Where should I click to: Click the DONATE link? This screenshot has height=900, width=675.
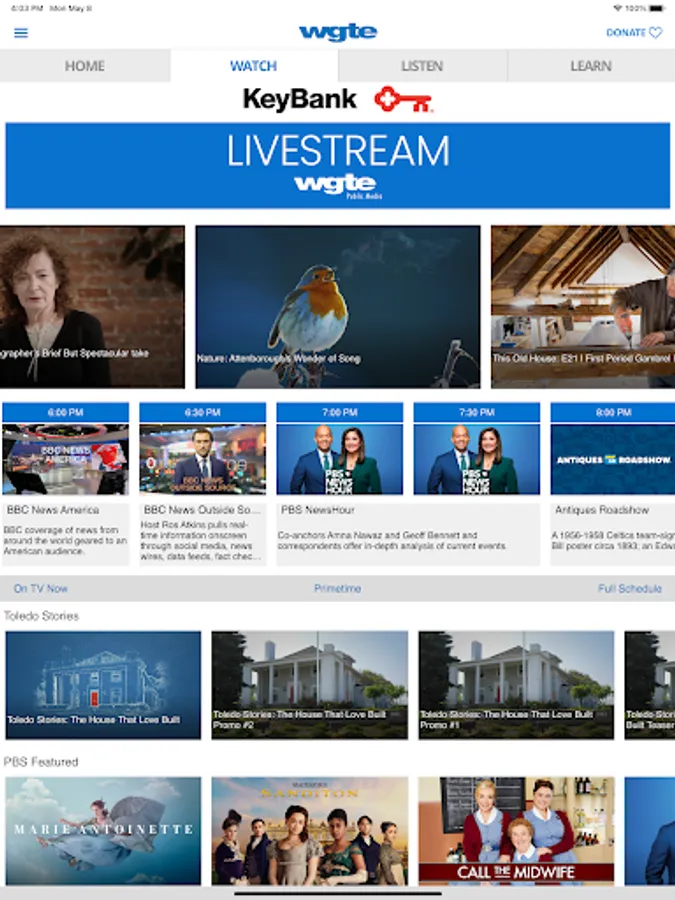(x=626, y=33)
